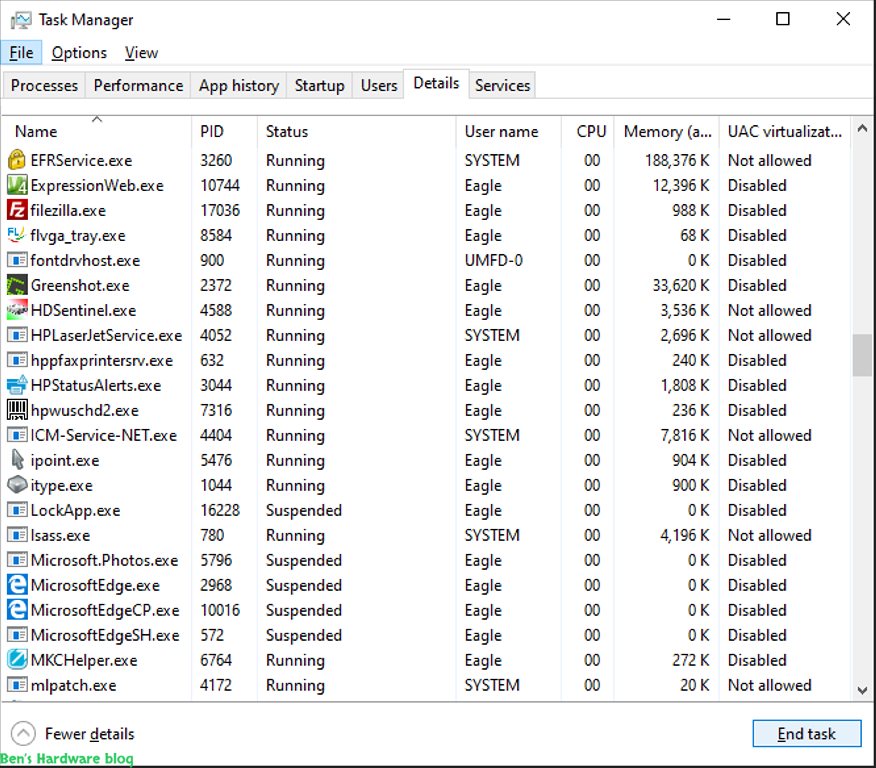The height and width of the screenshot is (768, 876).
Task: Click the mlpatch.exe icon
Action: pos(17,685)
